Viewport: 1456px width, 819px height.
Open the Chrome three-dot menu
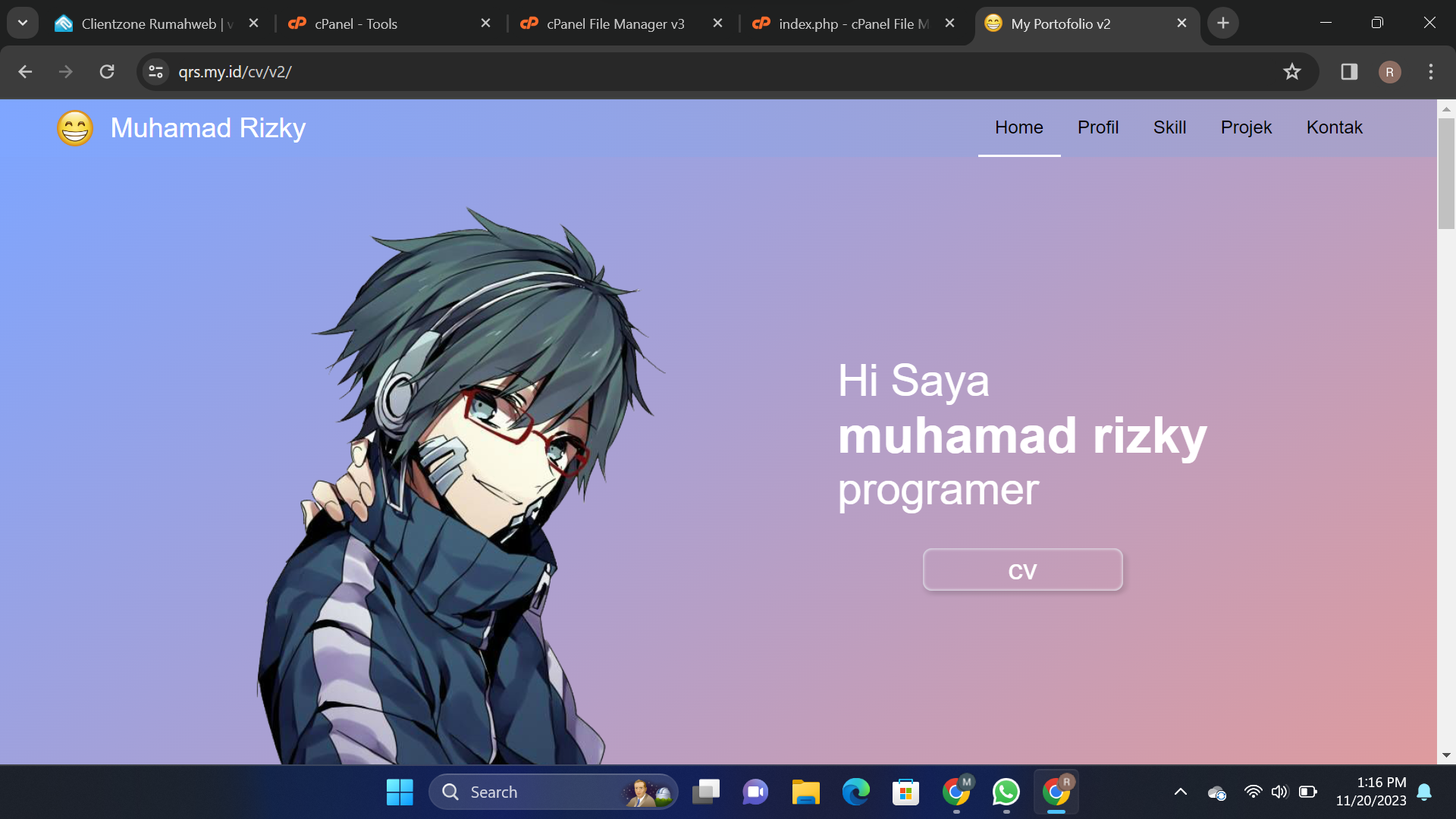1430,72
